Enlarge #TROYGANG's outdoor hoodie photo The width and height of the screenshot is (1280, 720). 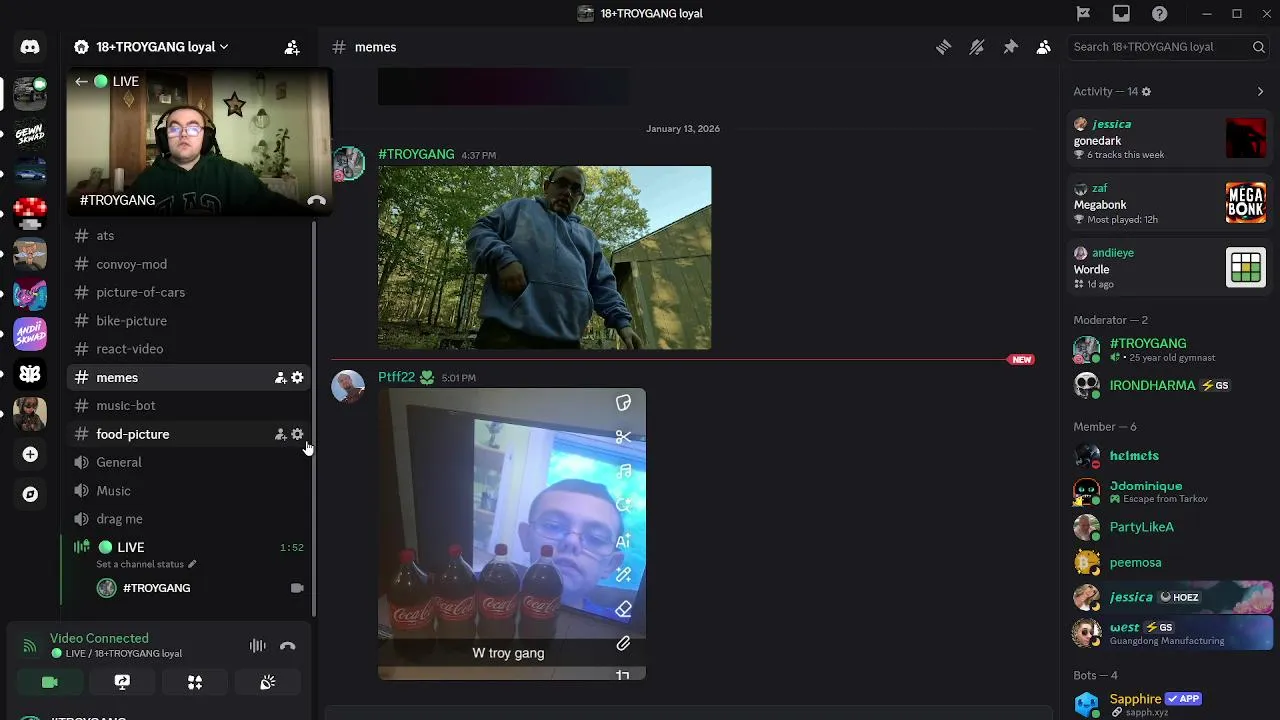point(545,258)
